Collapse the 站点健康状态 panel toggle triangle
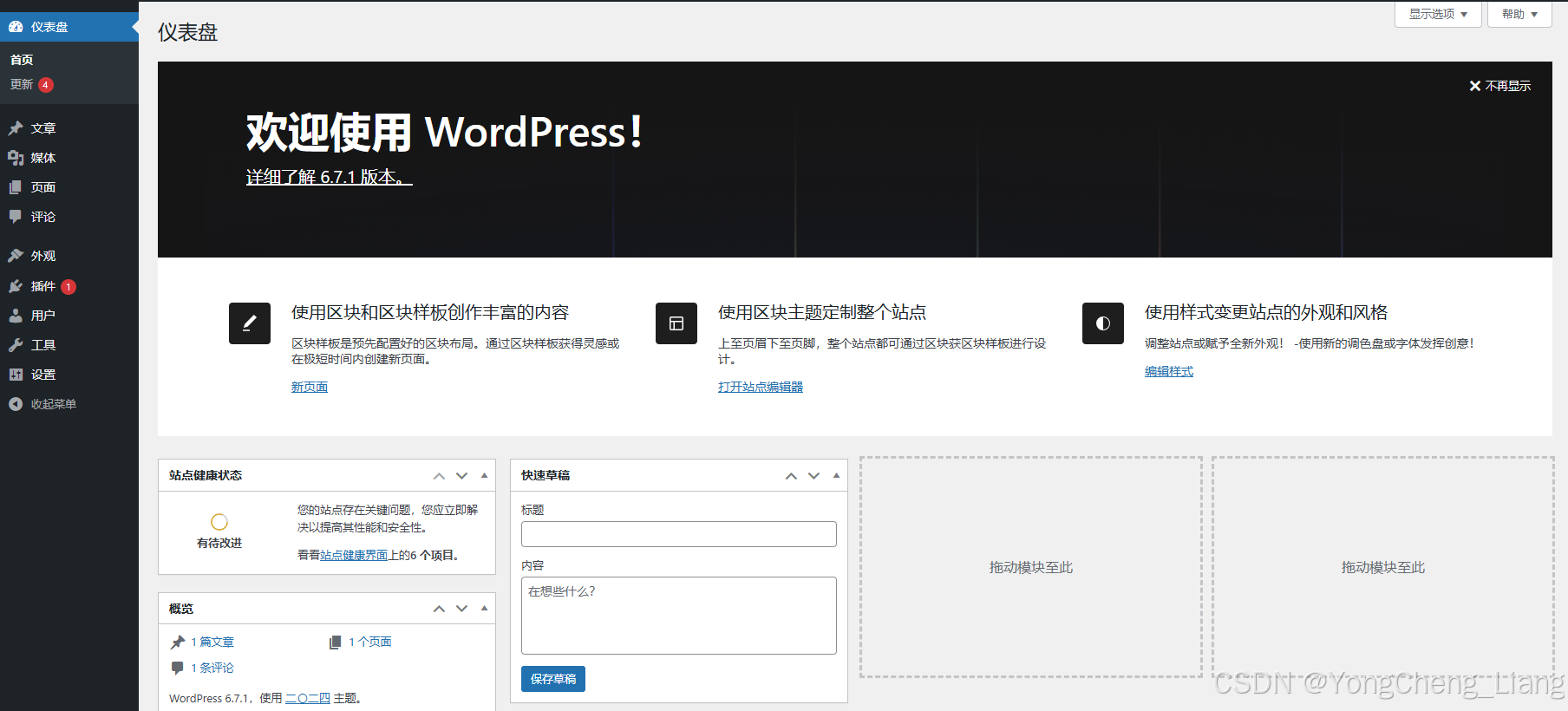The width and height of the screenshot is (1568, 711). coord(485,475)
